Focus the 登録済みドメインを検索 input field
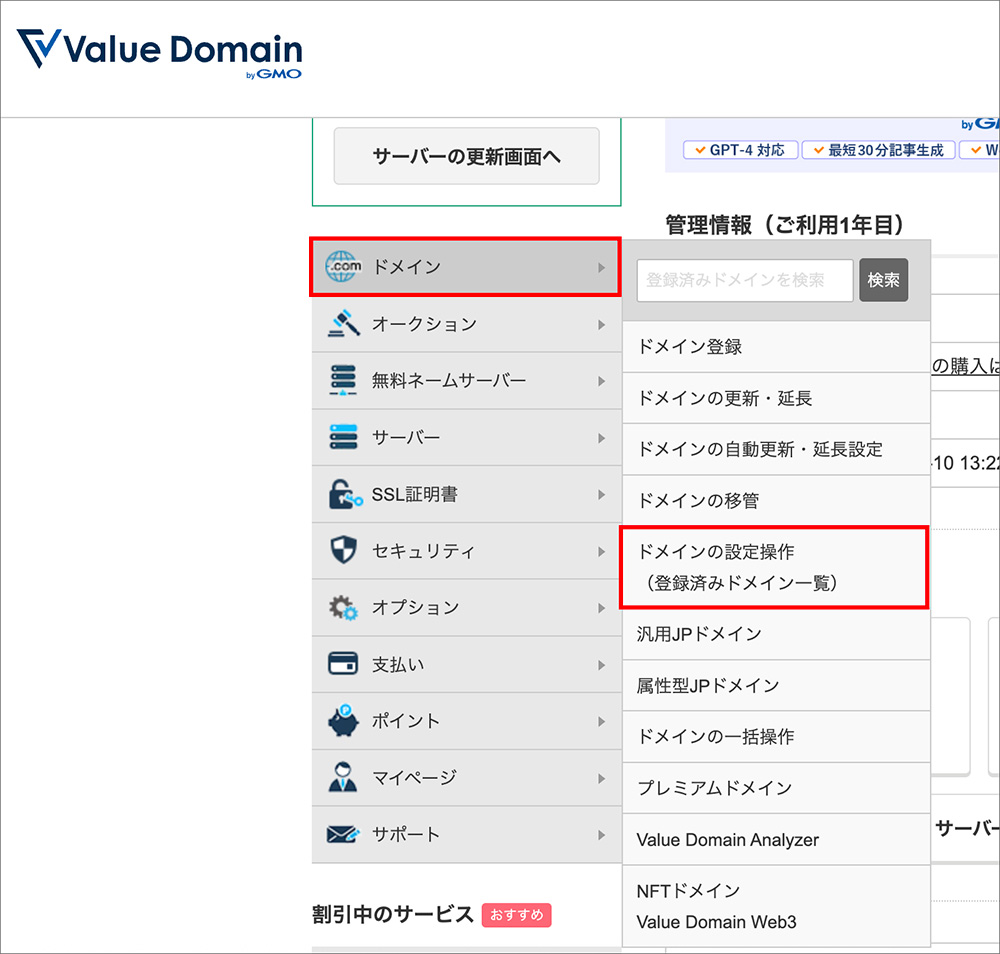1000x954 pixels. (x=744, y=281)
